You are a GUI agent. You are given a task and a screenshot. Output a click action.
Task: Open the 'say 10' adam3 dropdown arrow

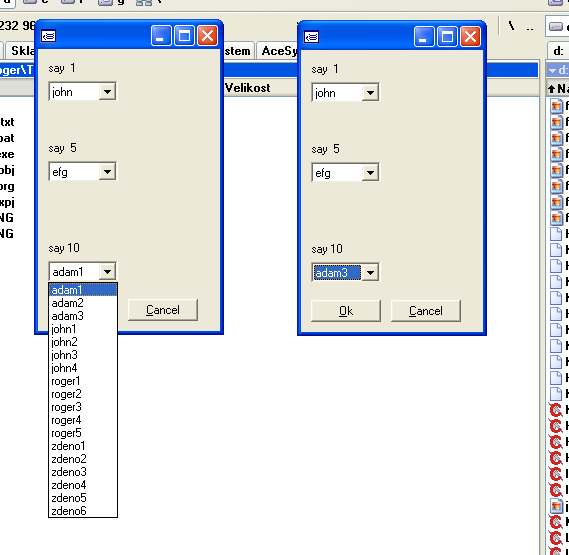tap(370, 273)
